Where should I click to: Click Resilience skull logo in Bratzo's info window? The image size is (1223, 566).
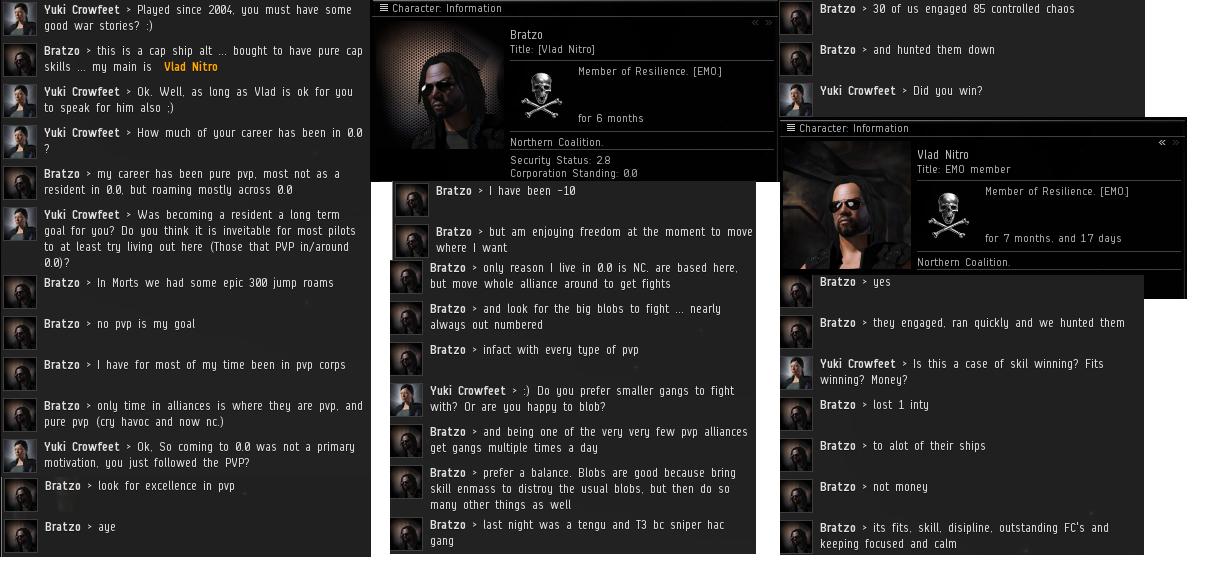[x=541, y=96]
